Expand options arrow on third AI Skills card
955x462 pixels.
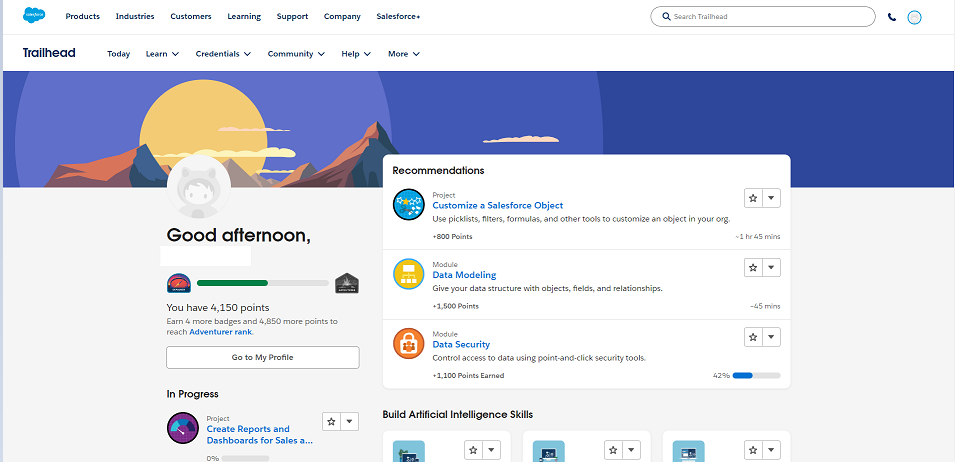tap(772, 450)
